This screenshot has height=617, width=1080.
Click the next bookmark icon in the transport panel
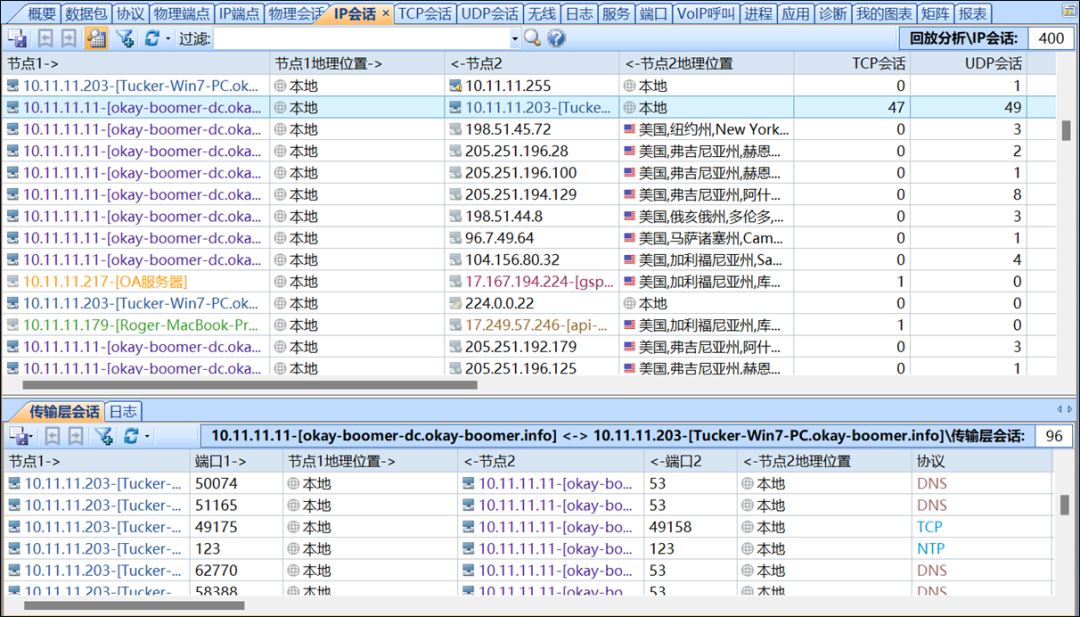click(75, 437)
